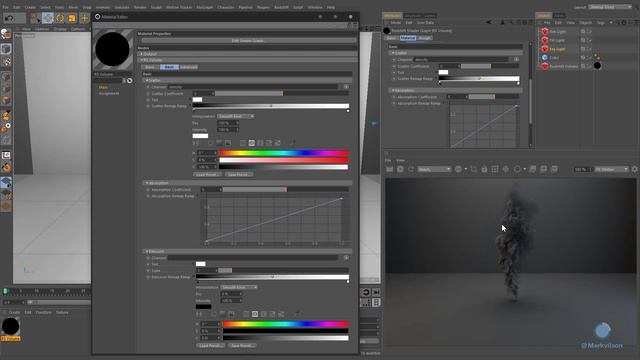
Task: Click the Key Light object icon
Action: (x=544, y=49)
